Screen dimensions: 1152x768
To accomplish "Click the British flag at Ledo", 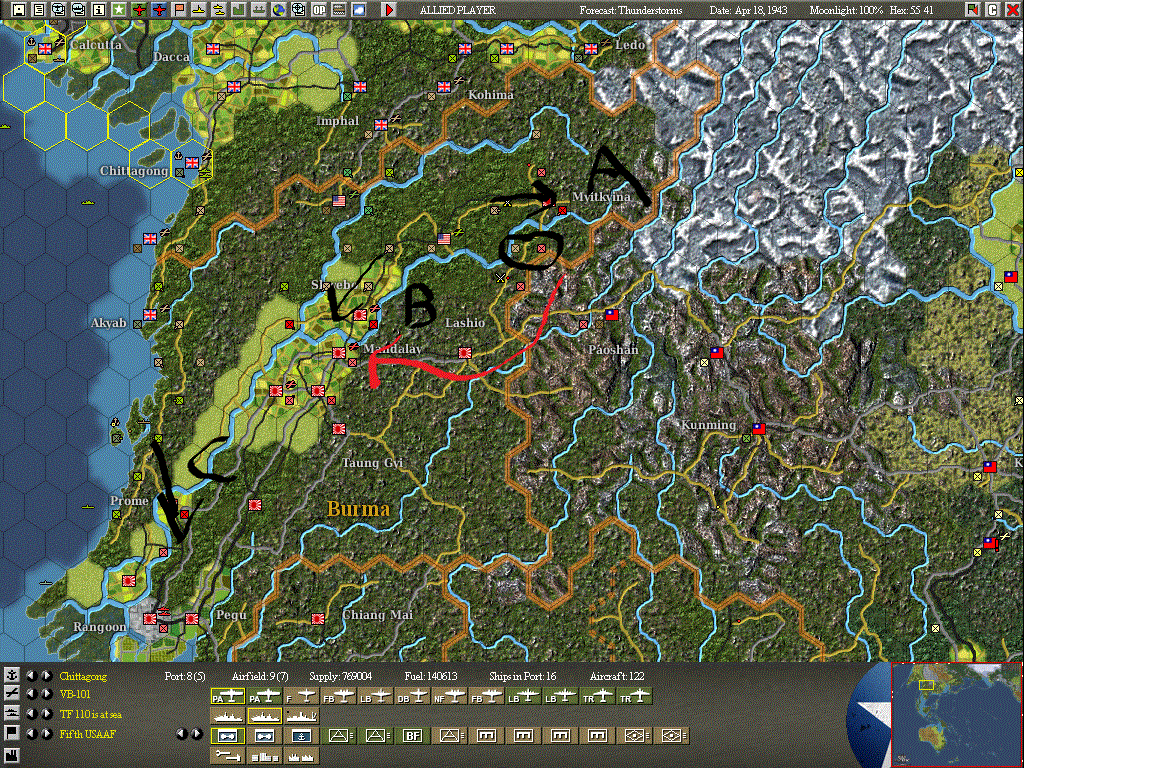I will click(591, 49).
